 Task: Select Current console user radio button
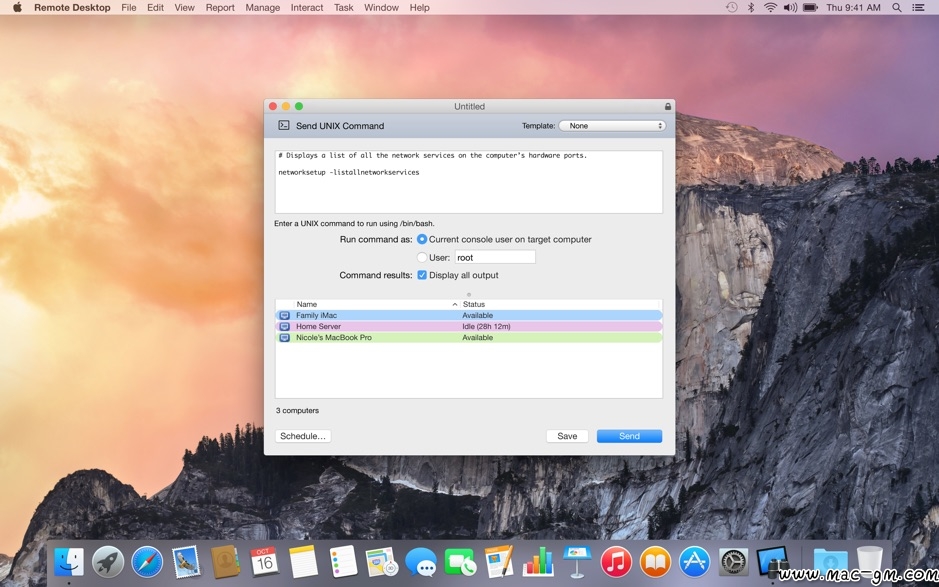click(x=422, y=239)
